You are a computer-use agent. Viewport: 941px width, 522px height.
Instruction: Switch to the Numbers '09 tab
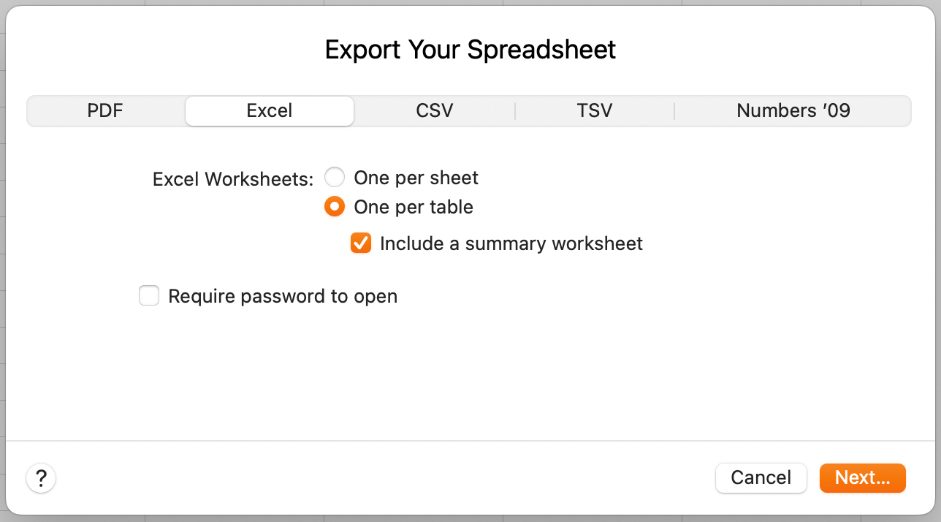click(793, 111)
